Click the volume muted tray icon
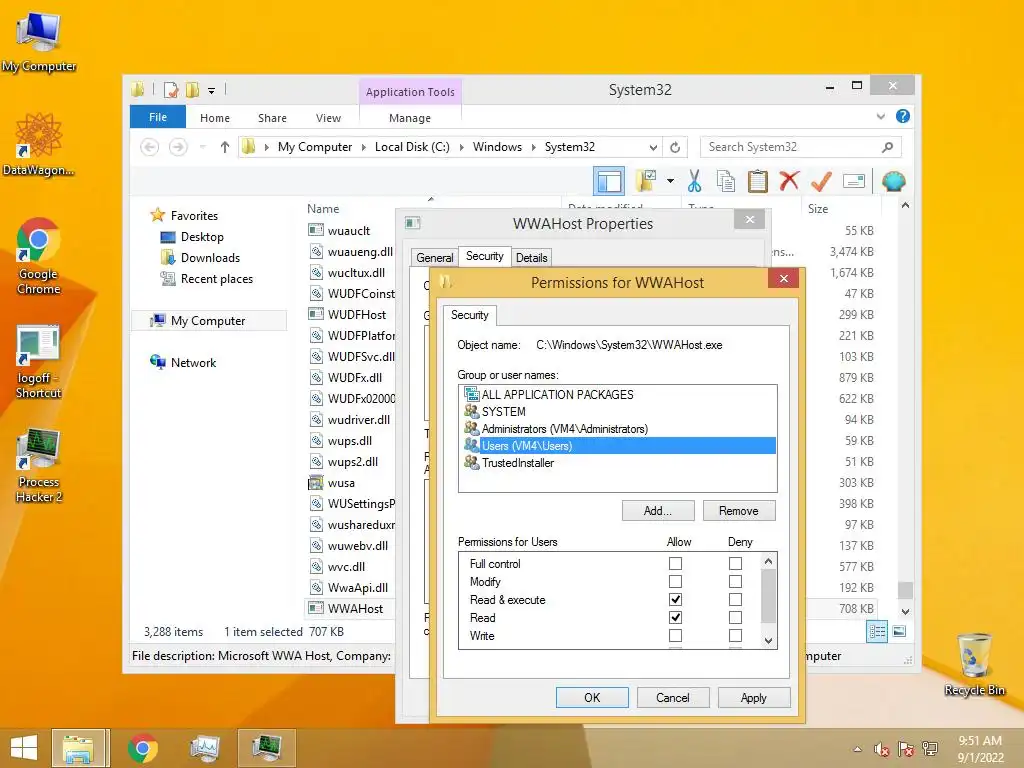The width and height of the screenshot is (1024, 768). [882, 749]
